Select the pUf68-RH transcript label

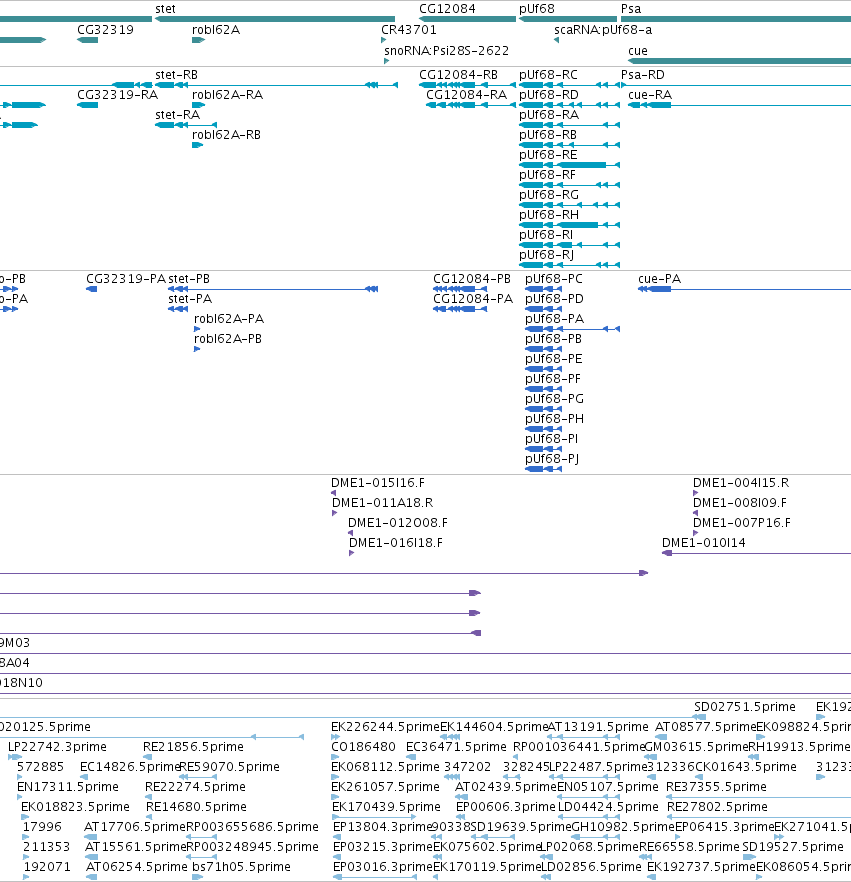549,215
